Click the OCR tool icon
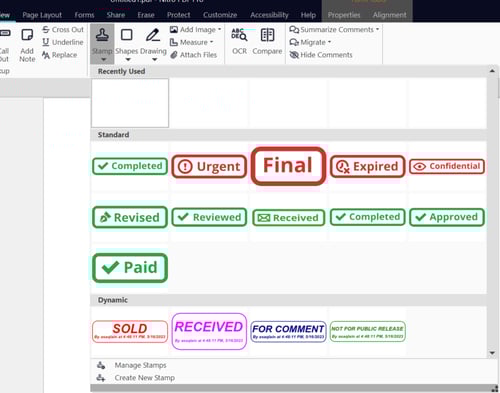Viewport: 500px width, 393px height. point(239,35)
